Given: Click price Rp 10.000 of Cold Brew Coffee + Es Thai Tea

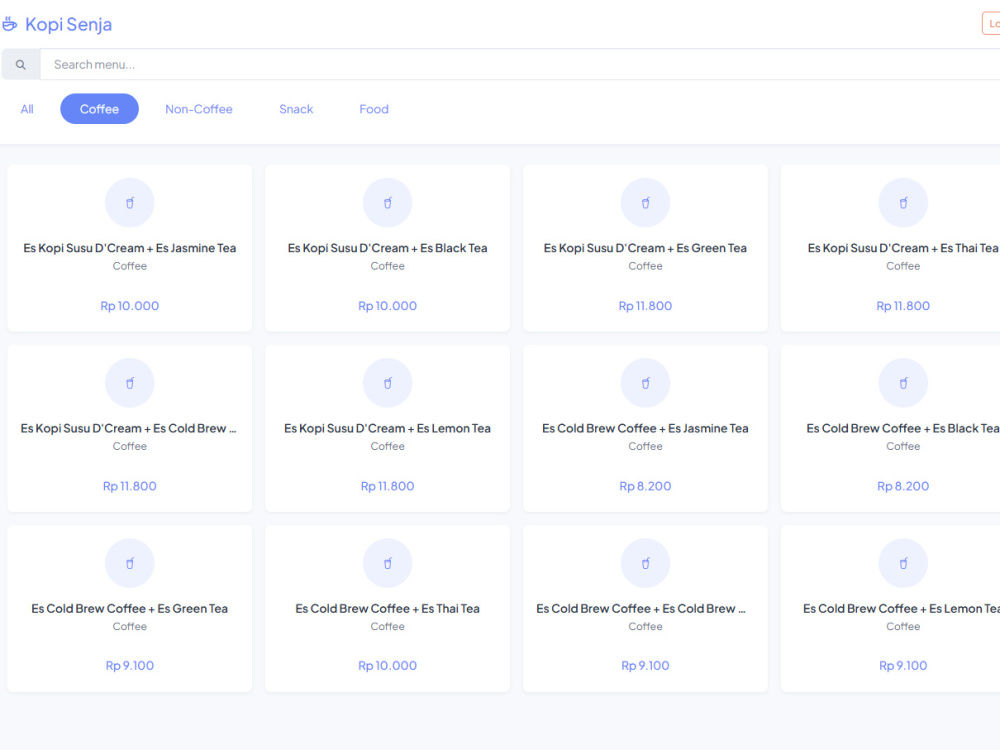Looking at the screenshot, I should click(387, 665).
